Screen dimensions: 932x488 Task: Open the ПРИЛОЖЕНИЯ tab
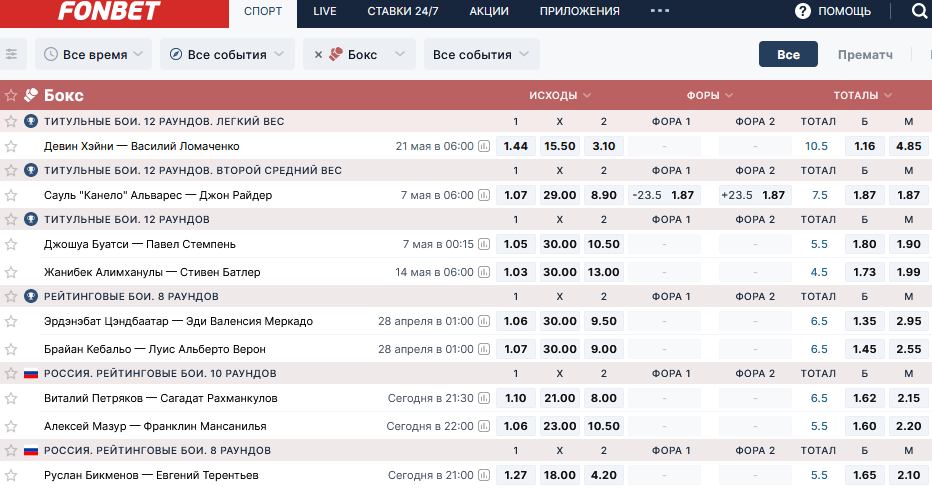(x=580, y=11)
